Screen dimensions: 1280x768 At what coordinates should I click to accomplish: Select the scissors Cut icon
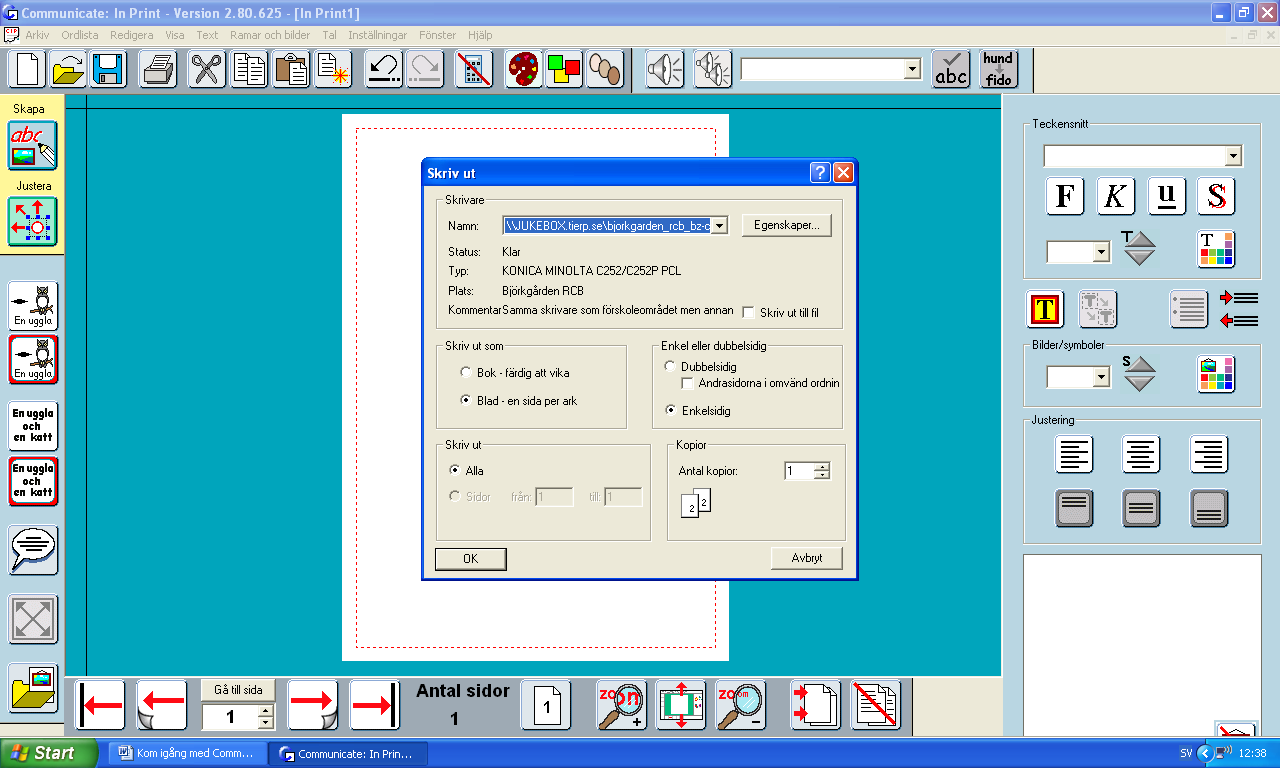pos(207,70)
